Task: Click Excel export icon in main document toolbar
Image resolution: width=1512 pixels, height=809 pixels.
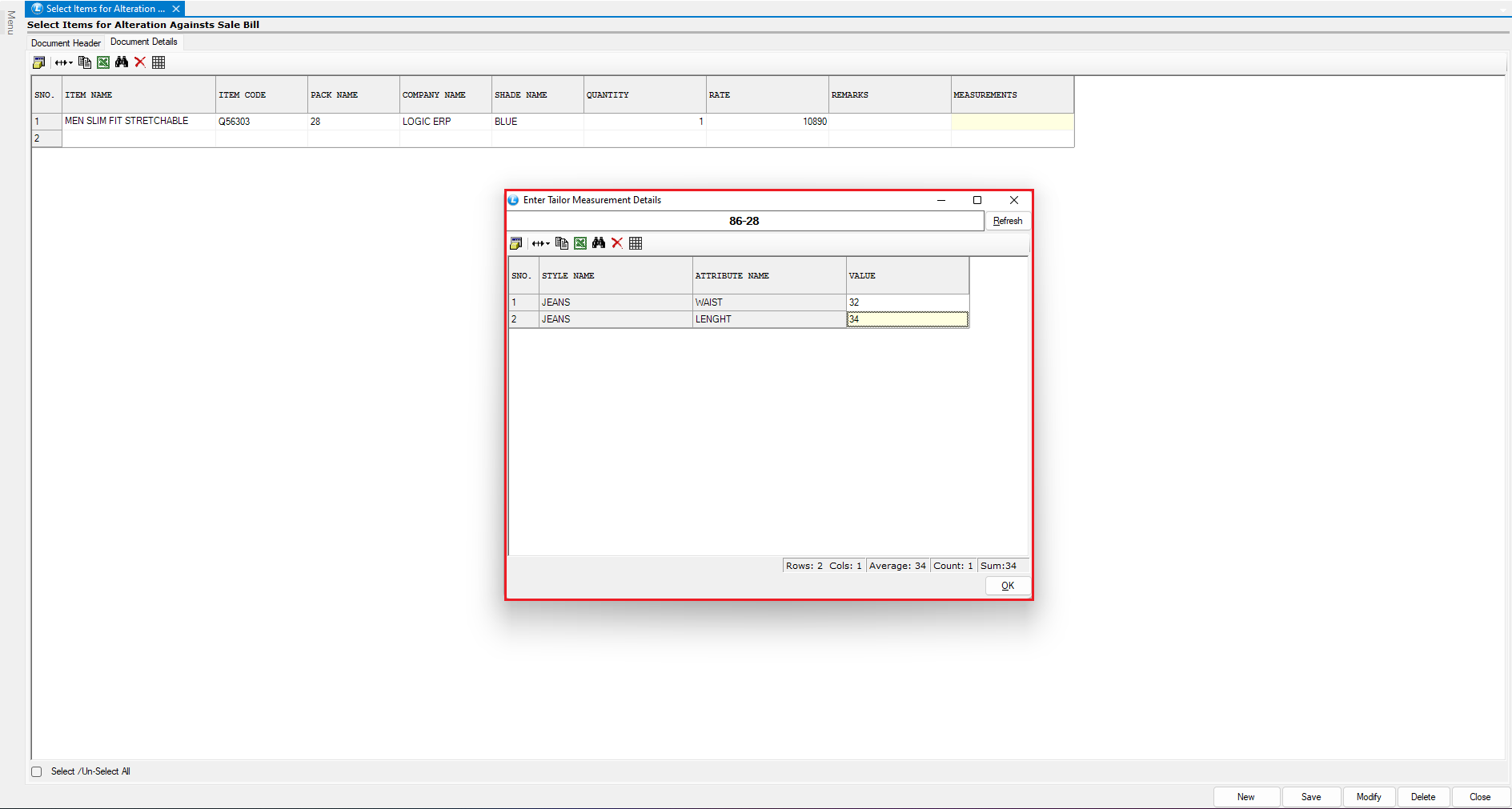Action: [103, 62]
